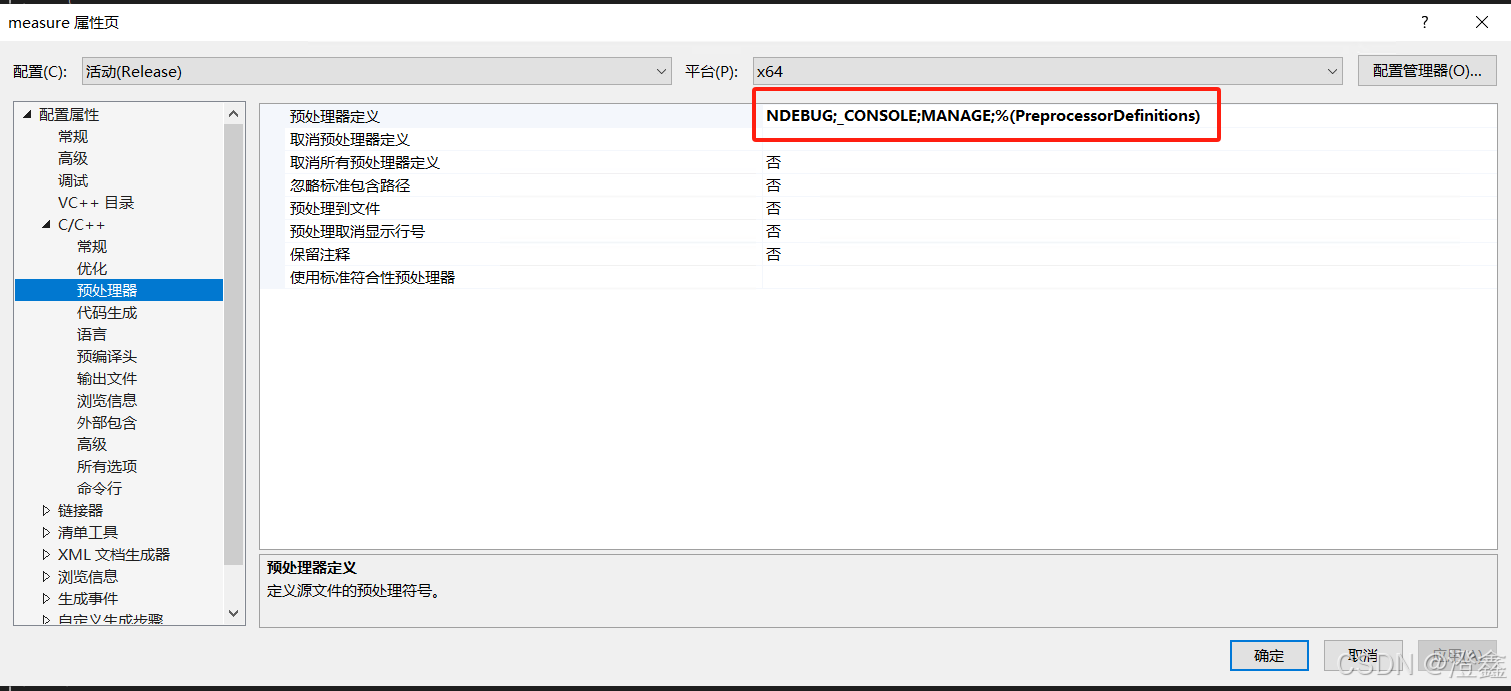Collapse the C/C++ tree node

(46, 225)
